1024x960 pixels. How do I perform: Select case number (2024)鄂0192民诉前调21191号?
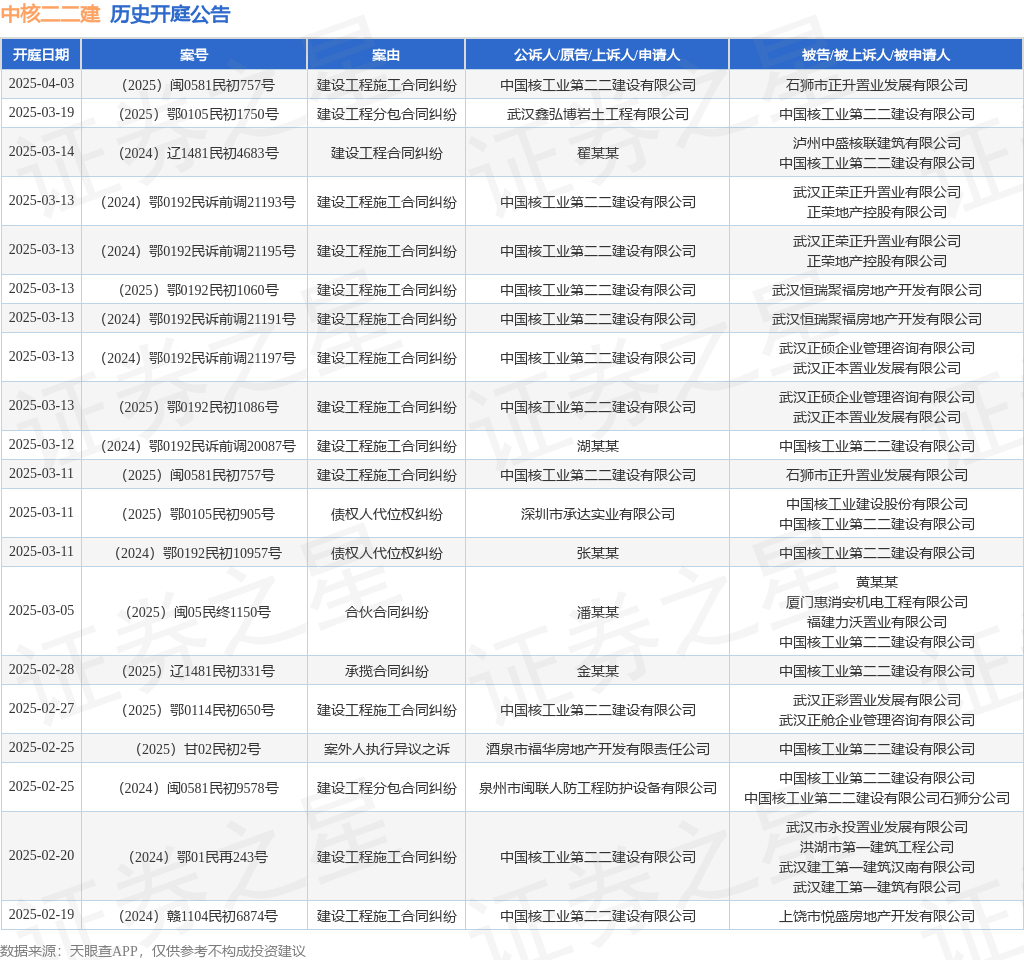[199, 319]
